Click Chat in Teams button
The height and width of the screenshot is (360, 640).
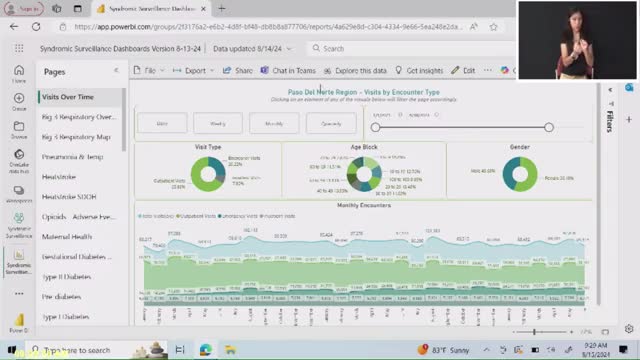tap(288, 71)
